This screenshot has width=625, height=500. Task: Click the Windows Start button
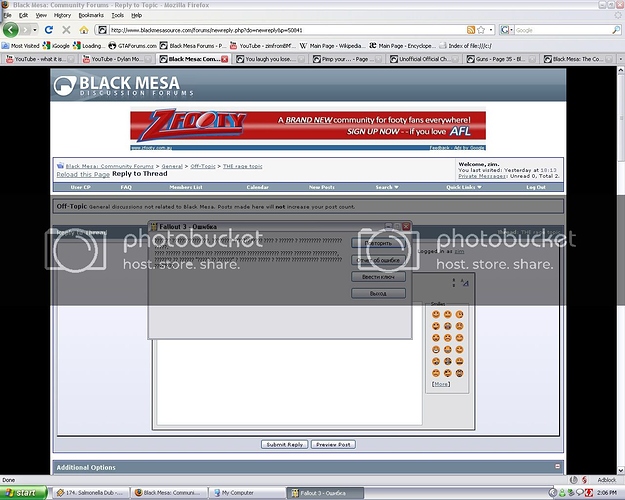[23, 493]
